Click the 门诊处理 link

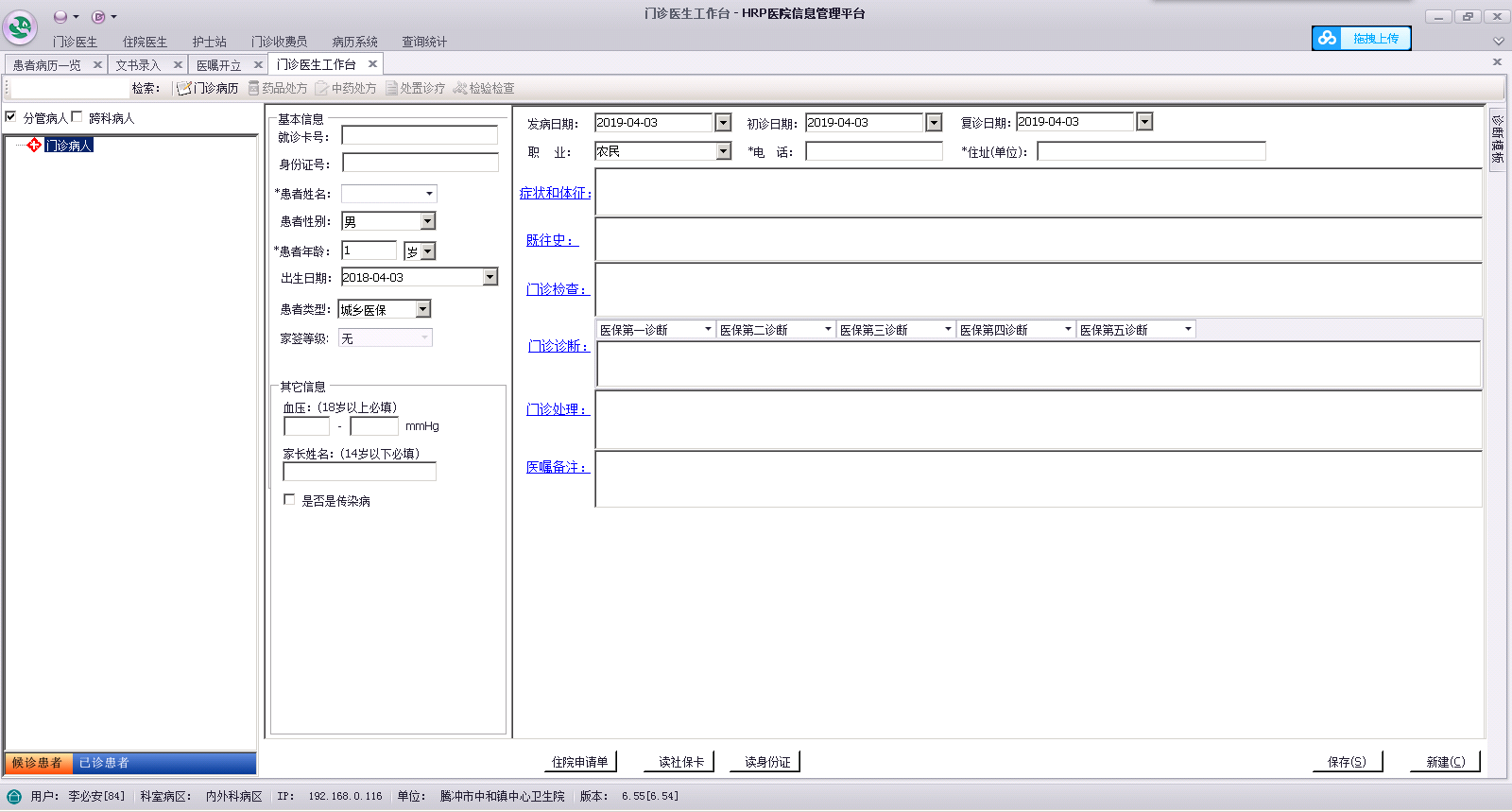[558, 409]
